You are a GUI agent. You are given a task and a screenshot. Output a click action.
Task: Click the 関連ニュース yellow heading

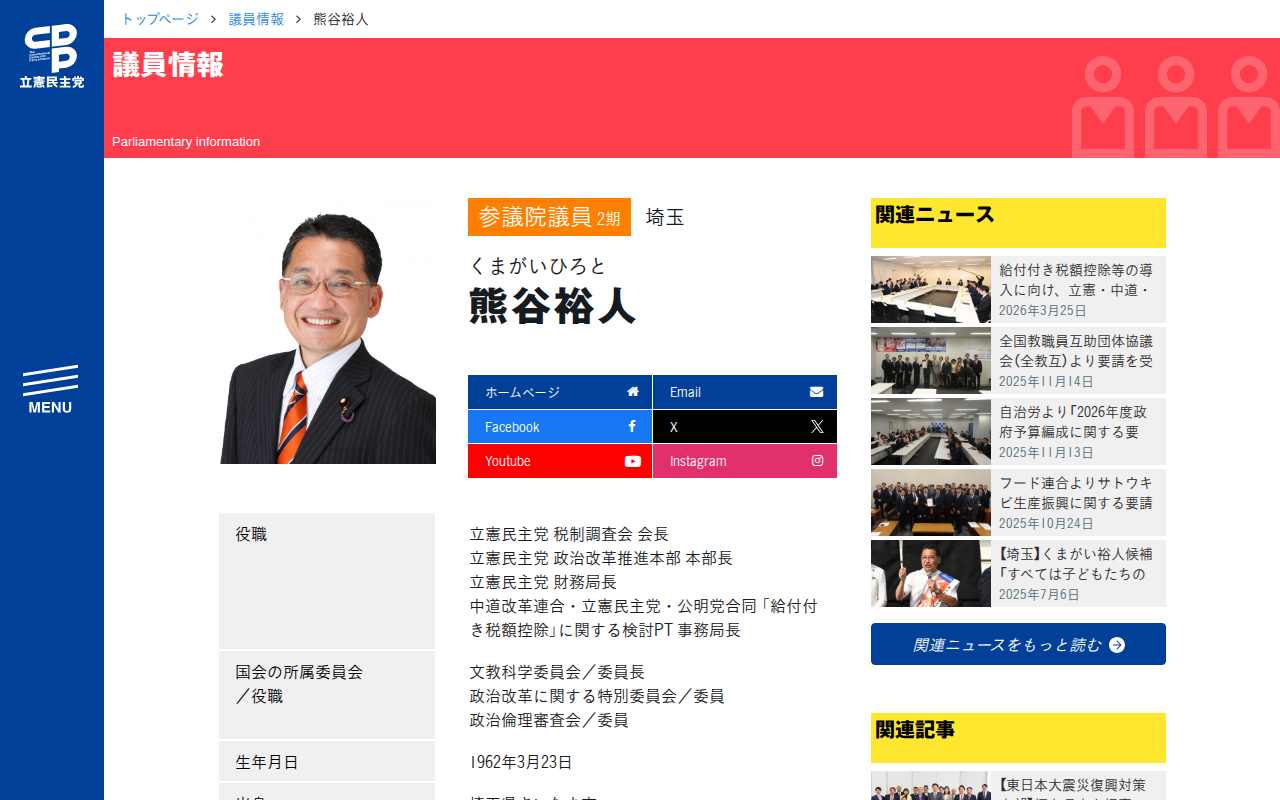[1018, 223]
